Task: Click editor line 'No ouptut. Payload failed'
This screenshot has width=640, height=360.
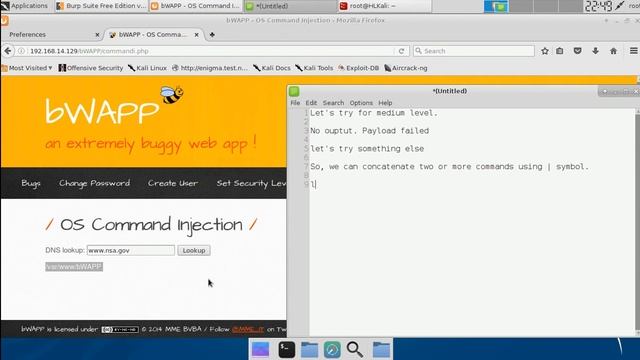Action: (x=369, y=131)
